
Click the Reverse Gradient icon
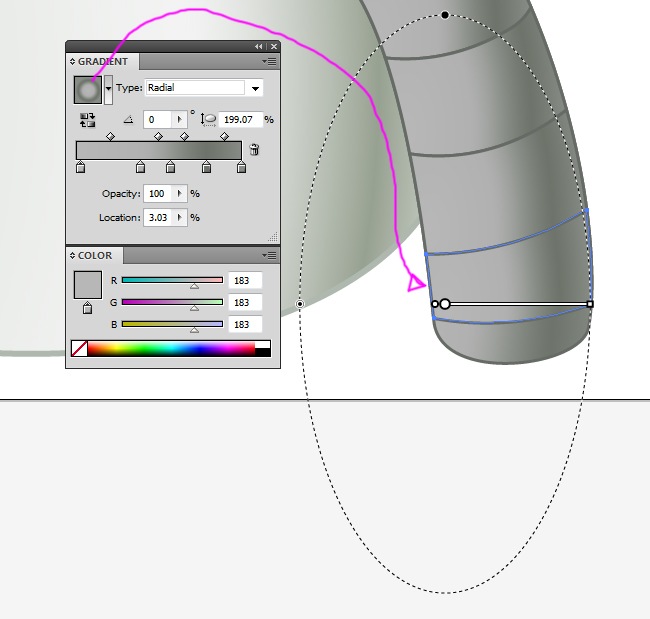pyautogui.click(x=87, y=120)
